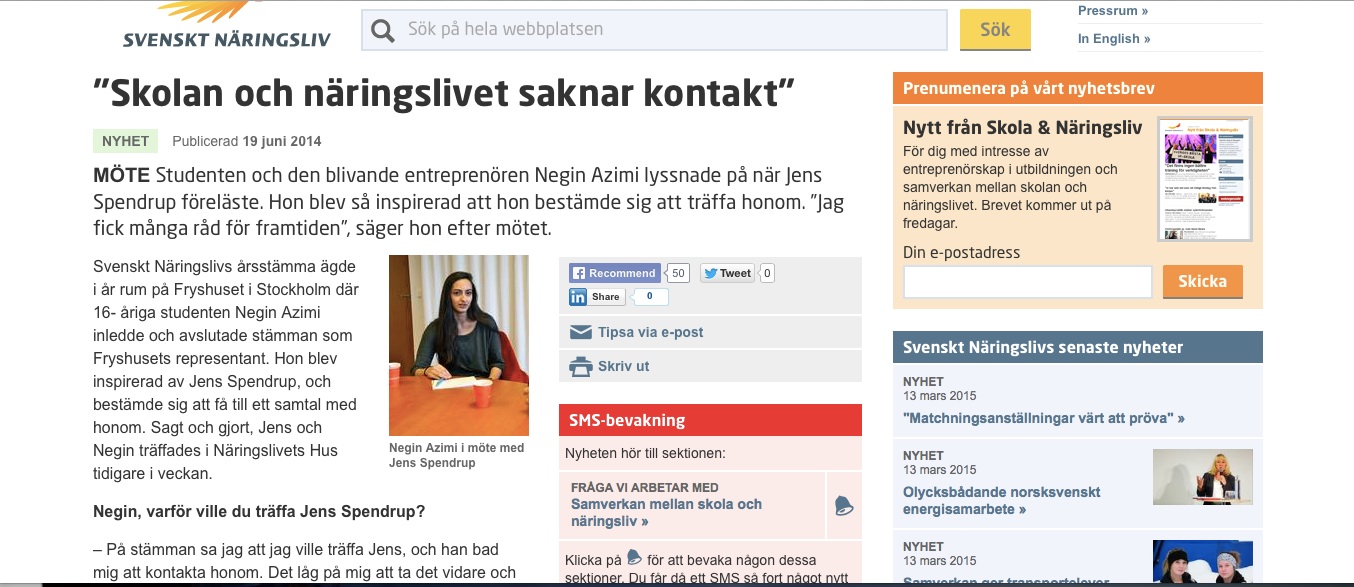Viewport: 1354px width, 587px height.
Task: Click the printer icon to print
Action: coord(580,367)
